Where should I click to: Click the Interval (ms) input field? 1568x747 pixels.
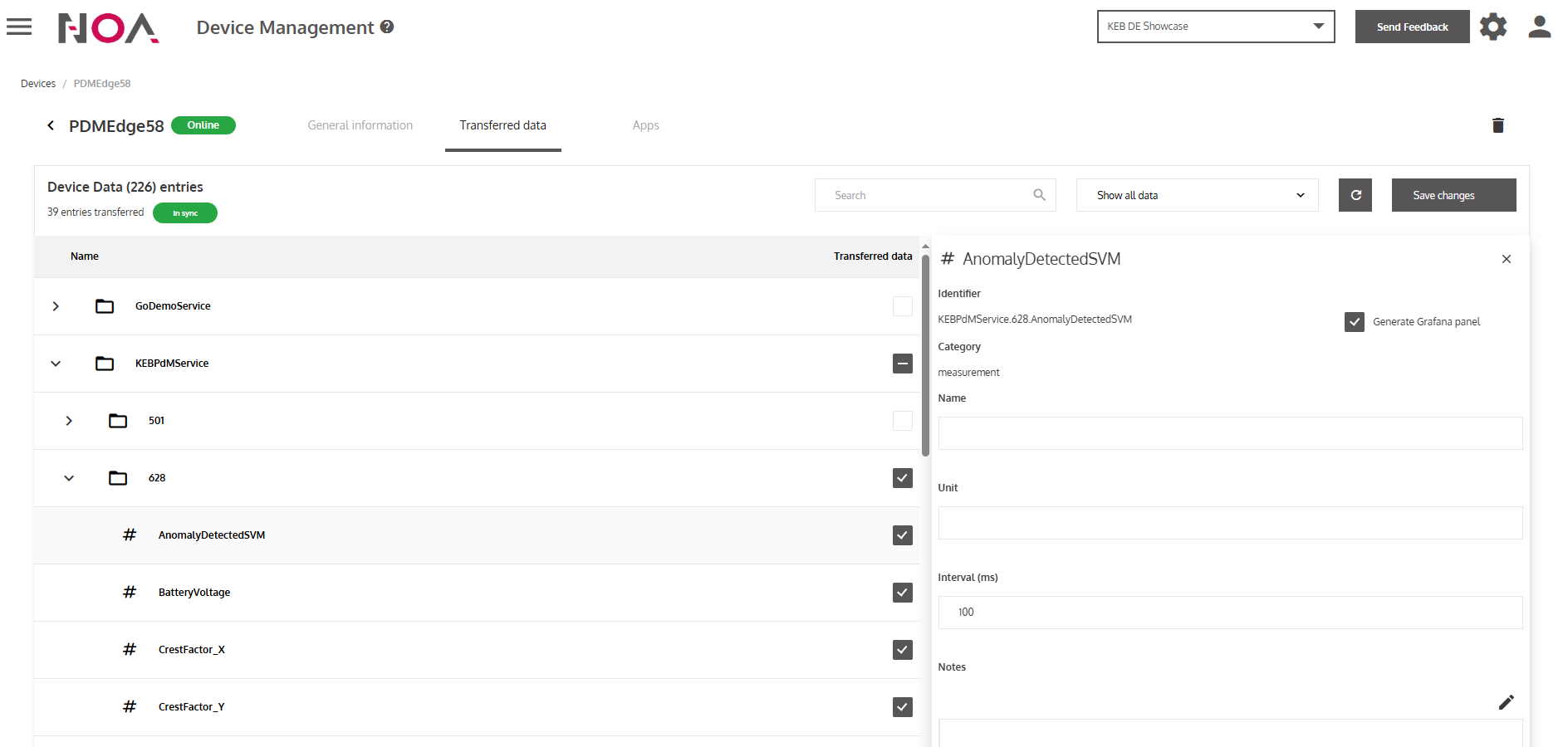(x=1229, y=613)
